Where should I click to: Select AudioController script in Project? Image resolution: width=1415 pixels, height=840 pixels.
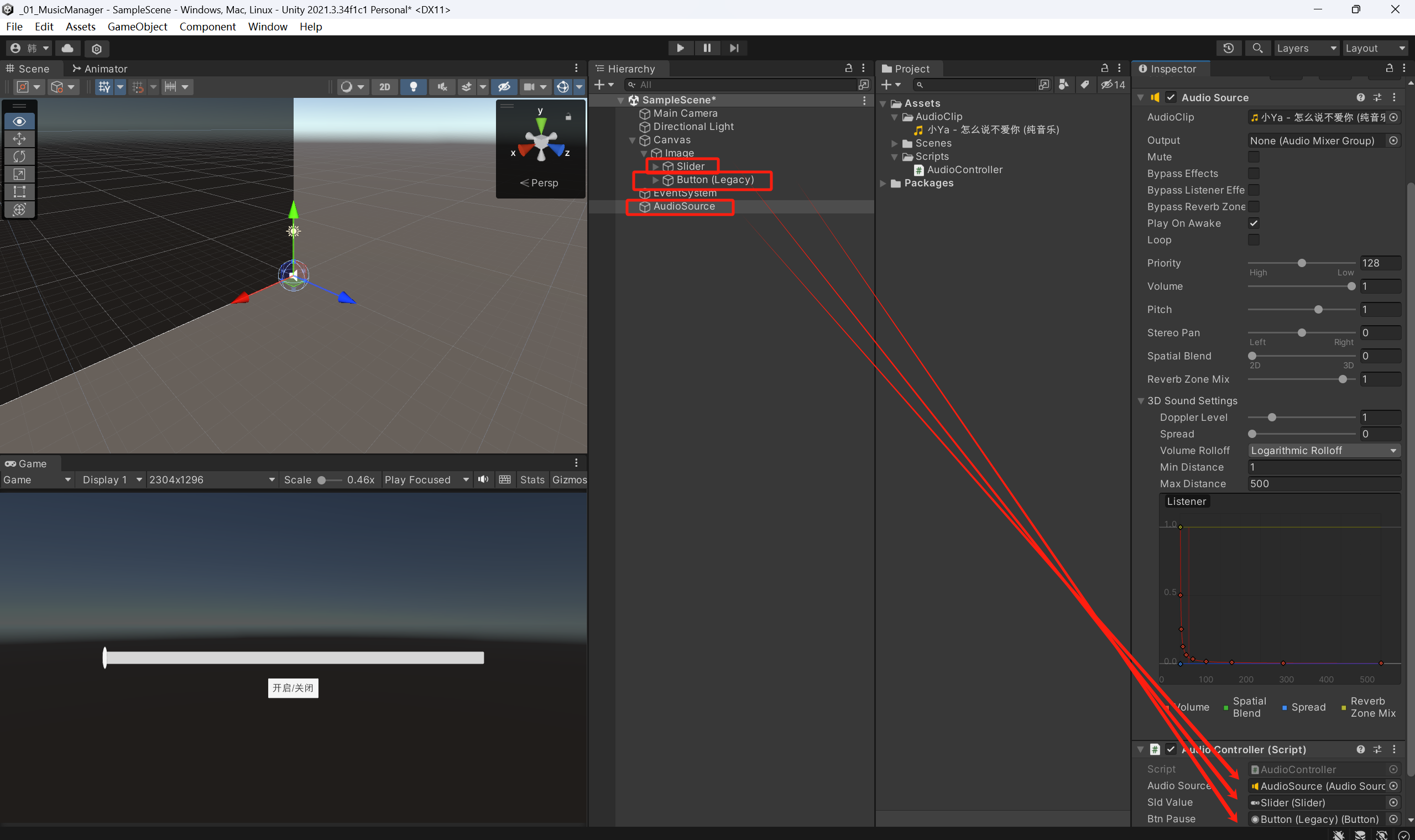(x=964, y=170)
